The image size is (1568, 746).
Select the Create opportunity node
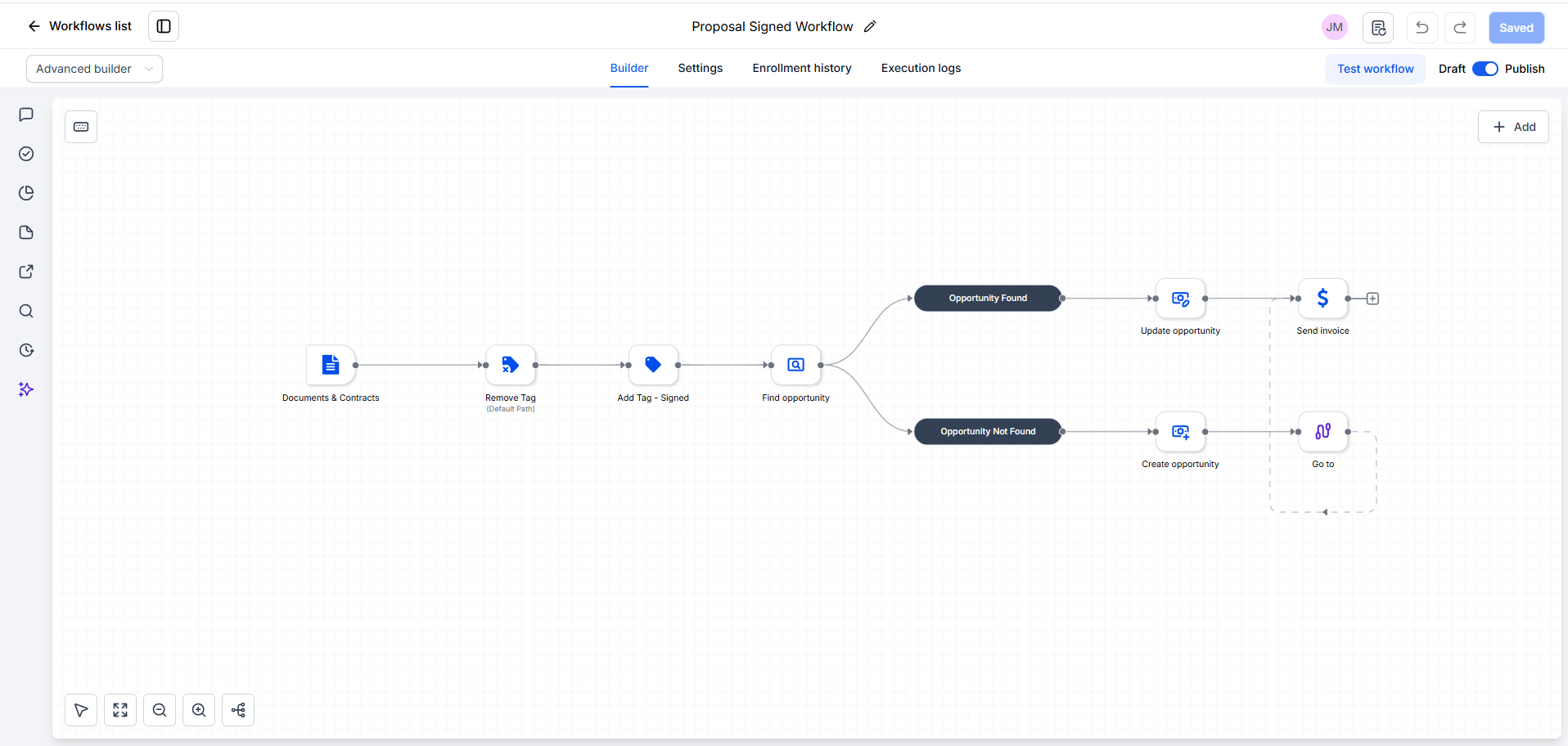coord(1180,432)
